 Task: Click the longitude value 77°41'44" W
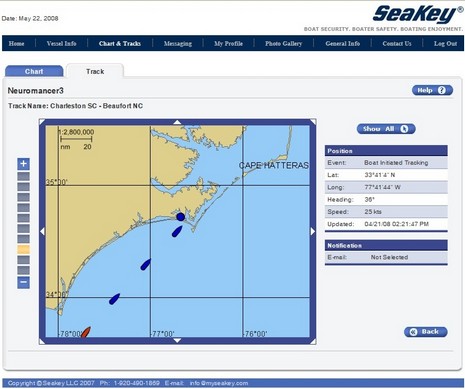click(382, 187)
